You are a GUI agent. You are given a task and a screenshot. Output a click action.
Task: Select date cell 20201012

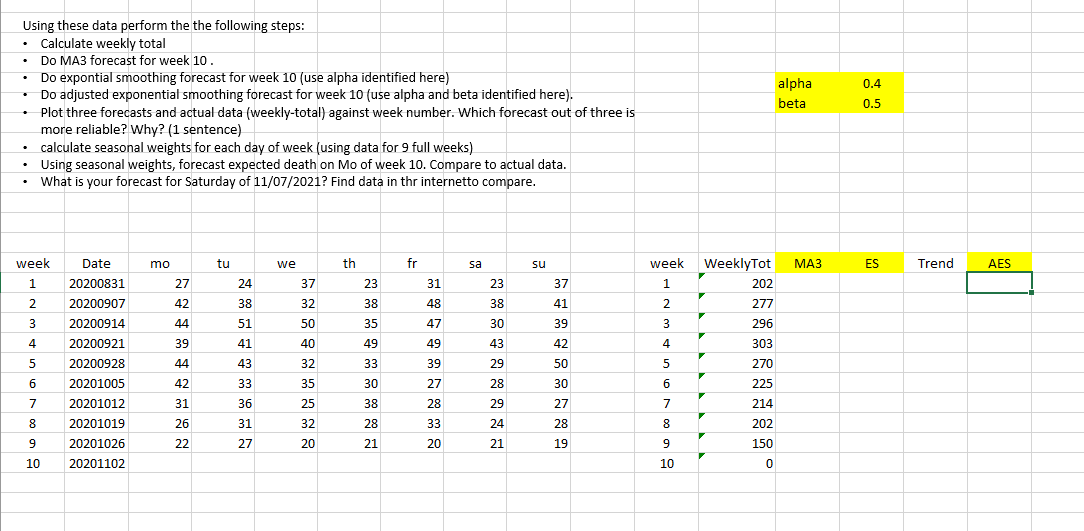click(x=97, y=403)
